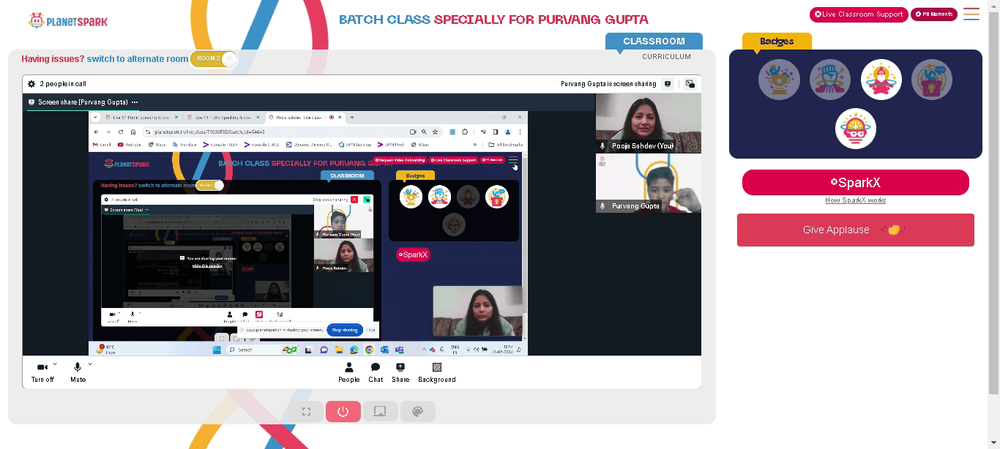
Task: Open Background effects option
Action: 437,372
